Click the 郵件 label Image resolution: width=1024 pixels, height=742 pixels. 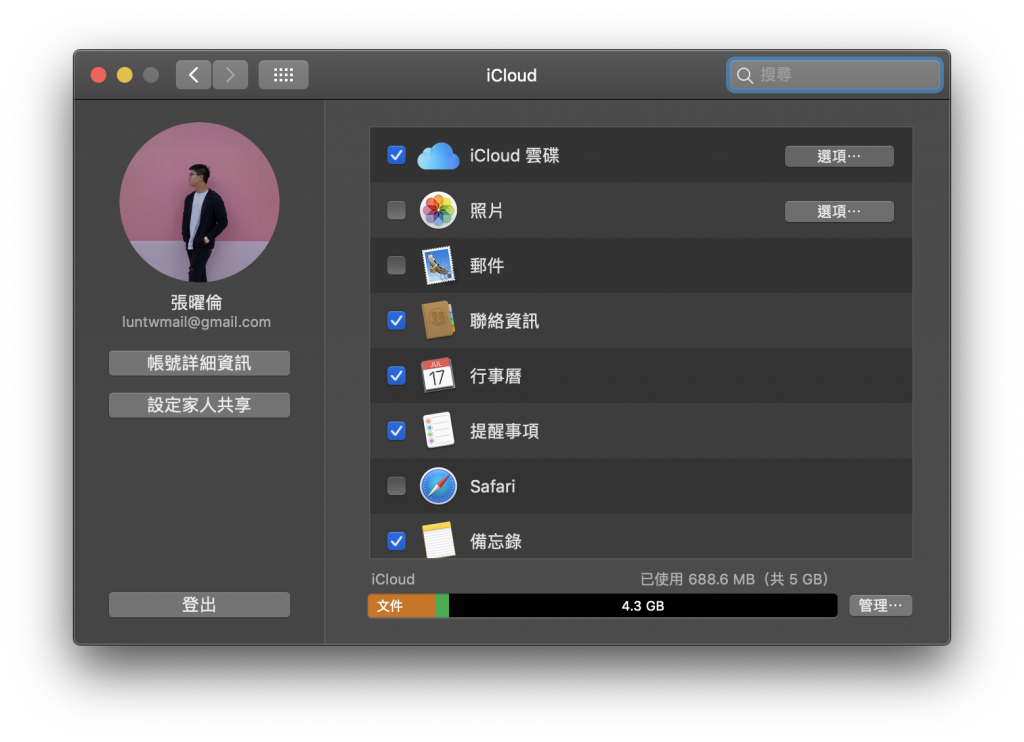point(487,266)
